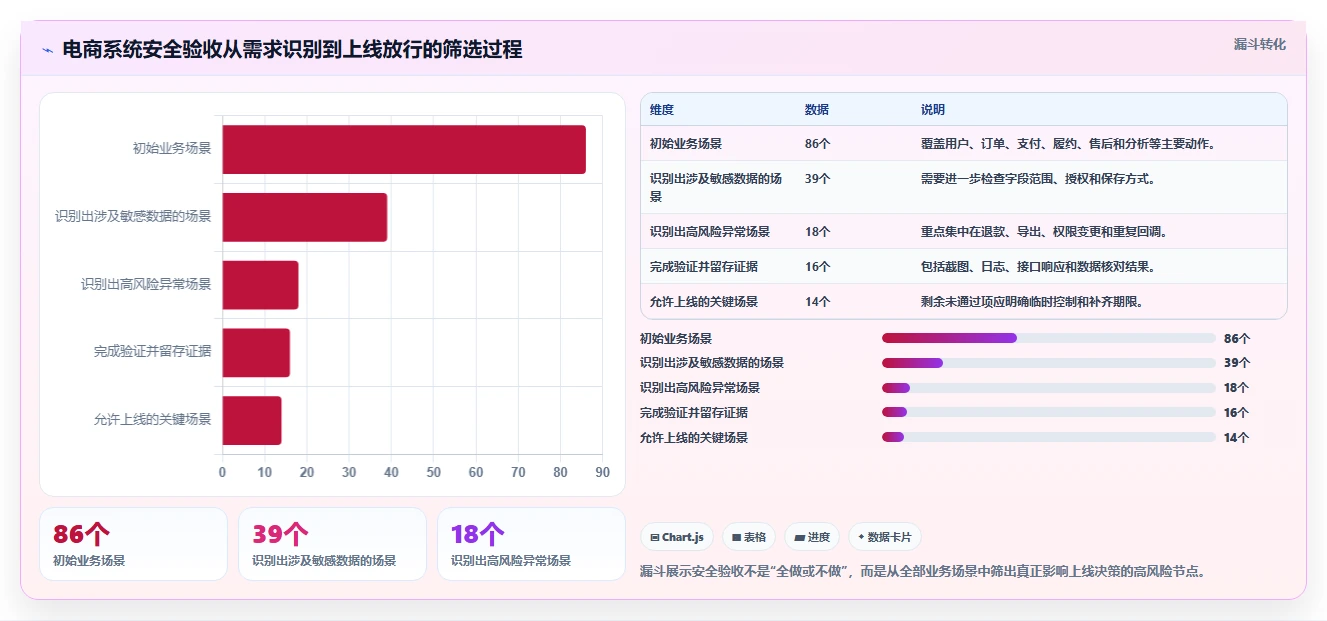Open the 86个 初始业务场景 data card
Screen dimensions: 1327x621
(133, 544)
